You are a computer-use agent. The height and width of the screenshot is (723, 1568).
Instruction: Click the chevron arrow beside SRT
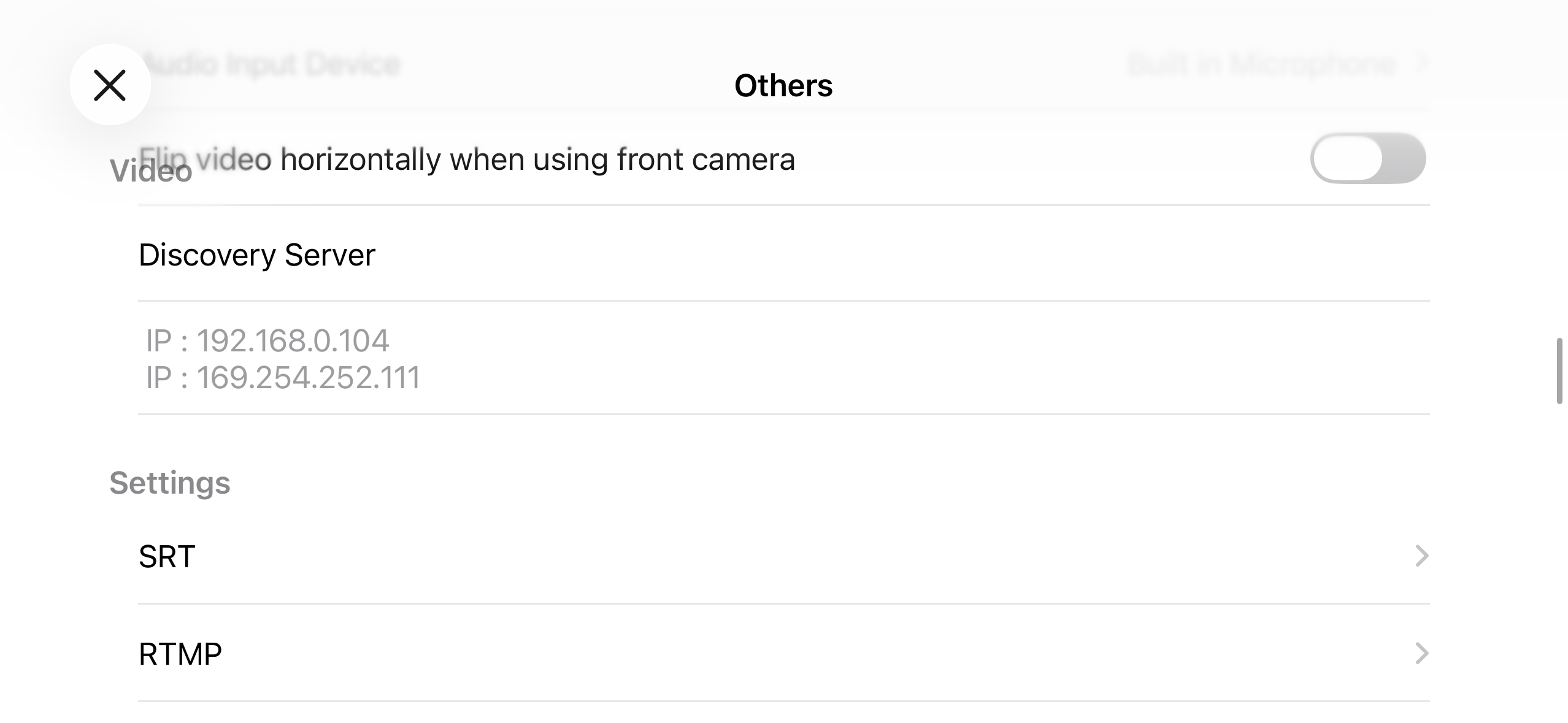coord(1421,556)
